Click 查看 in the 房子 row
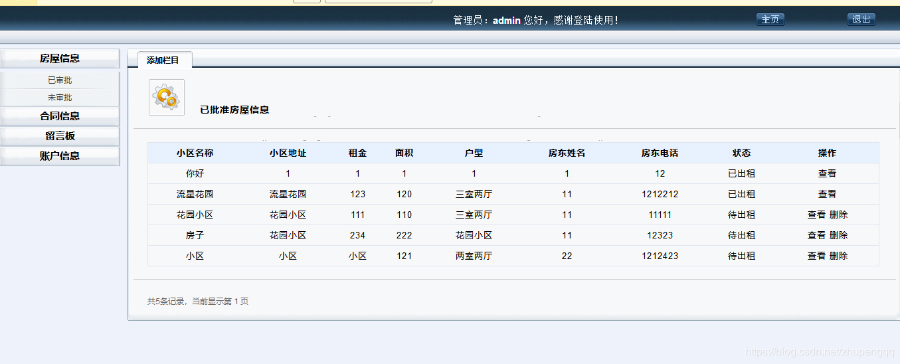Viewport: 900px width, 364px height. point(816,235)
